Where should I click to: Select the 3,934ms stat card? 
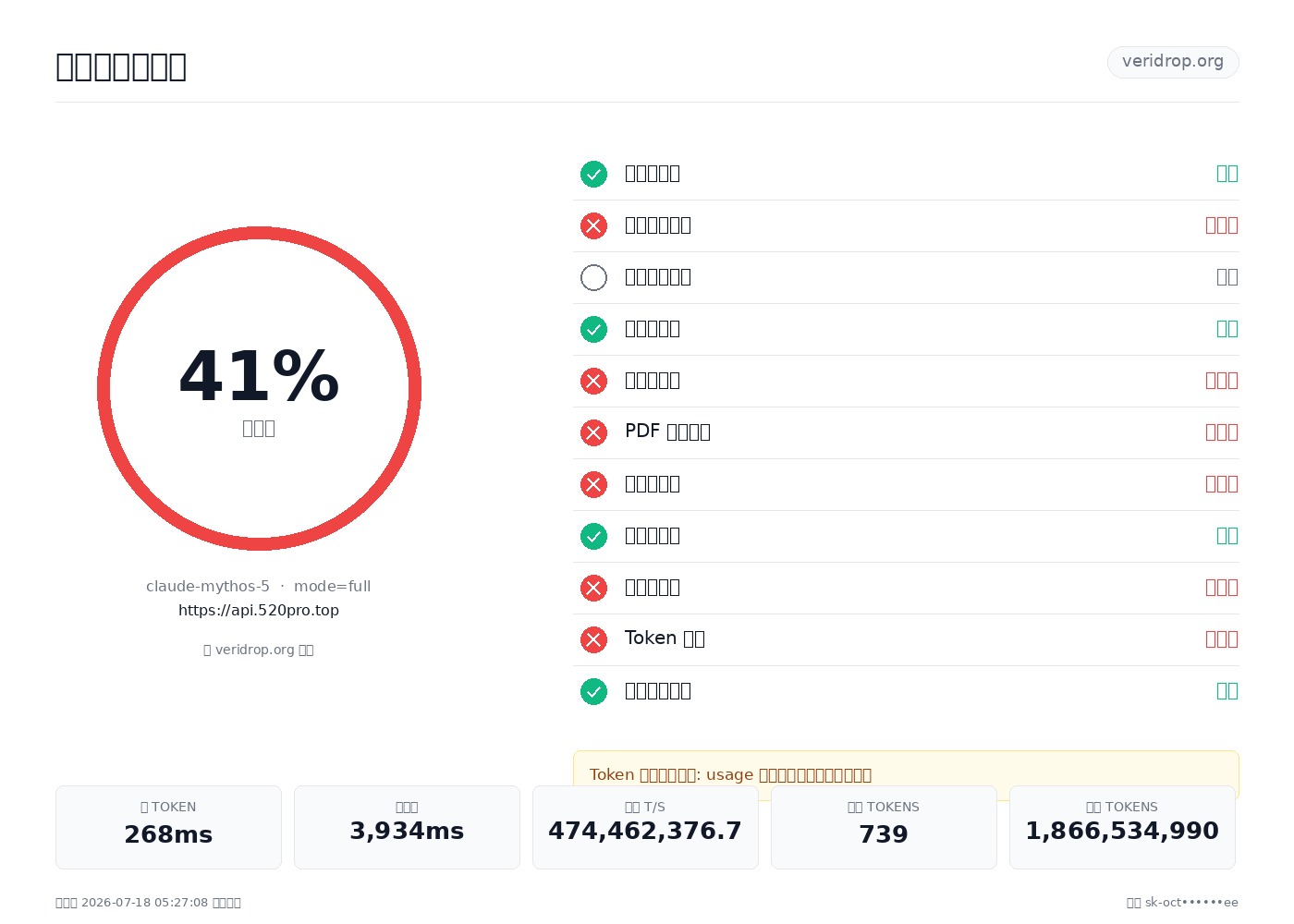407,827
